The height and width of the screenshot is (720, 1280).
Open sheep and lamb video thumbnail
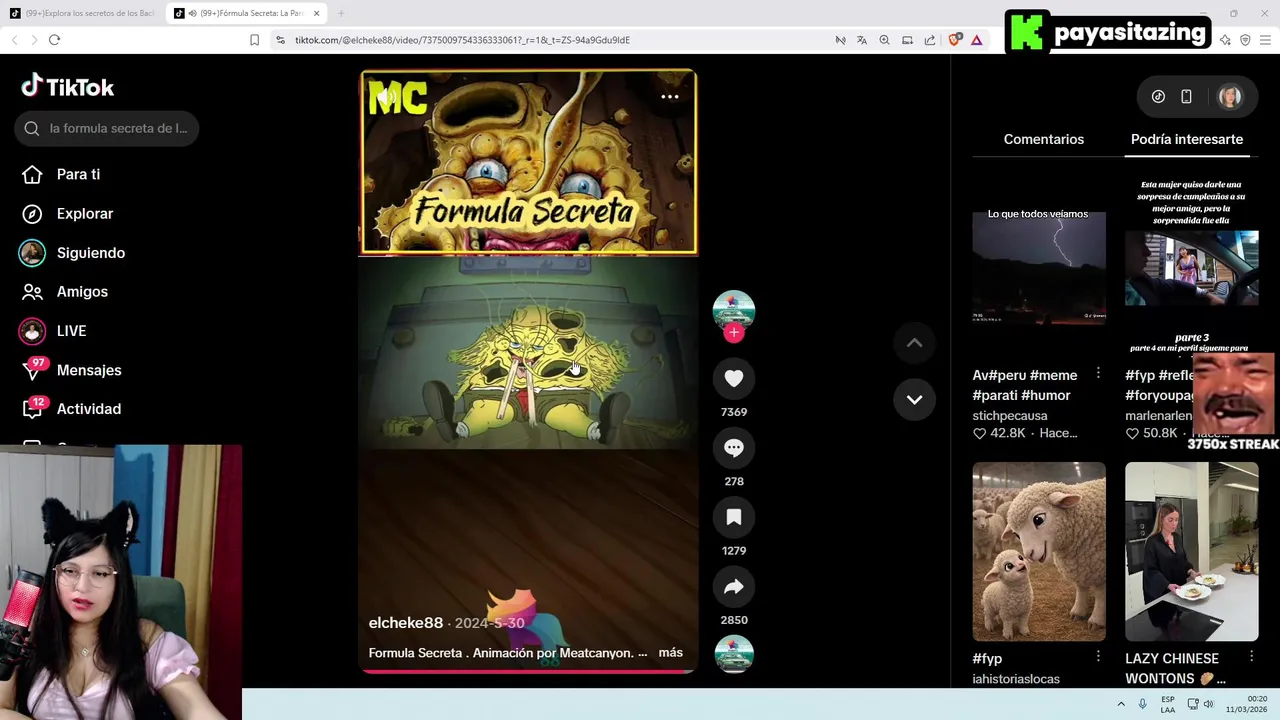(1039, 551)
